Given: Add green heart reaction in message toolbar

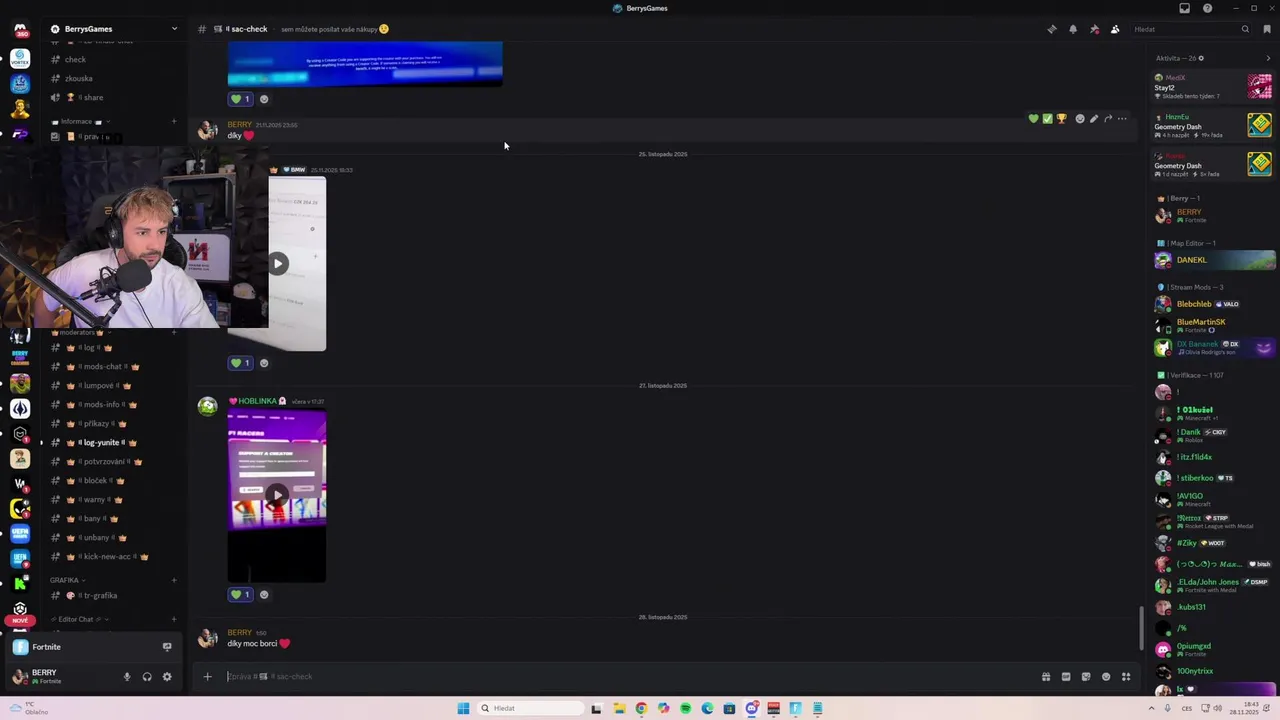Looking at the screenshot, I should pos(1033,119).
